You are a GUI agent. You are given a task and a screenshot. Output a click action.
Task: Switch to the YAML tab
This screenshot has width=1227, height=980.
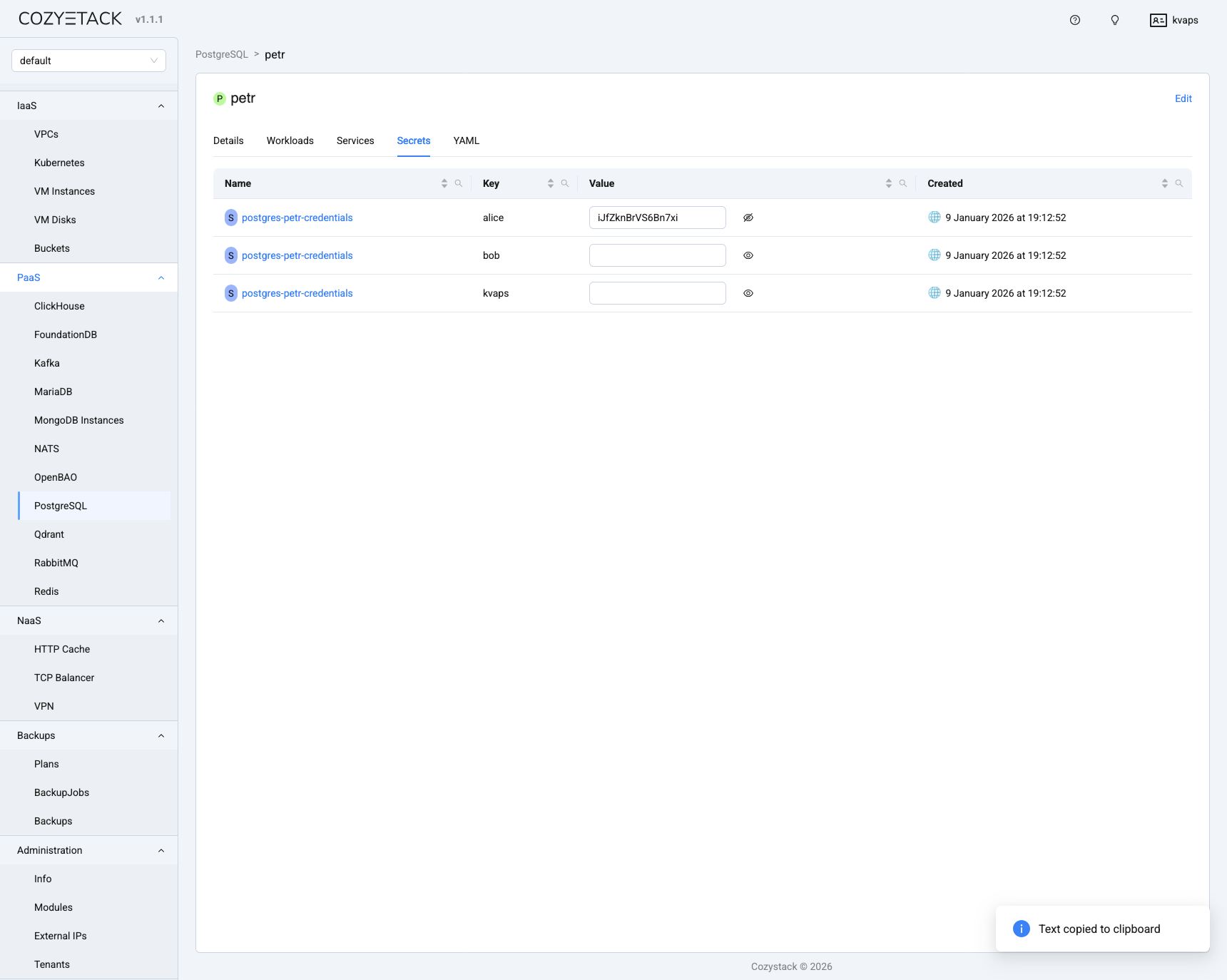(x=466, y=141)
